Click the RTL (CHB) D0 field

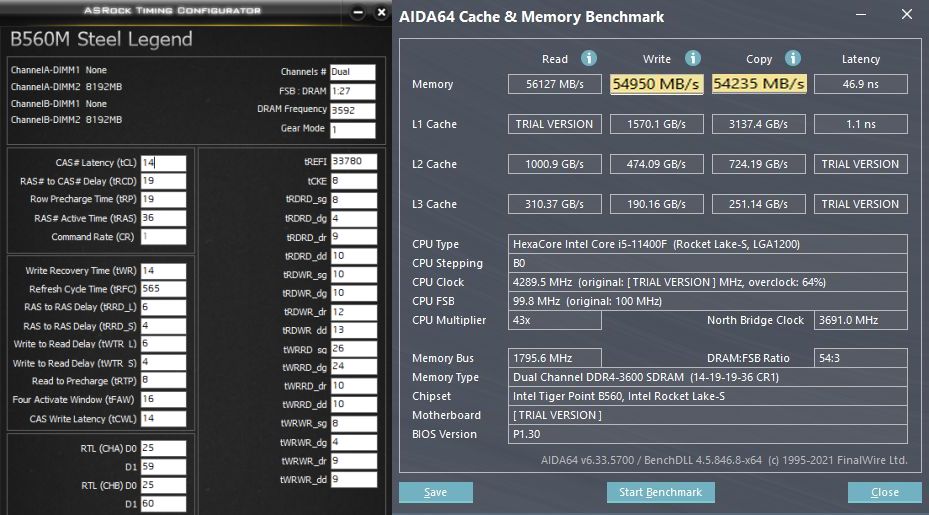(163, 485)
